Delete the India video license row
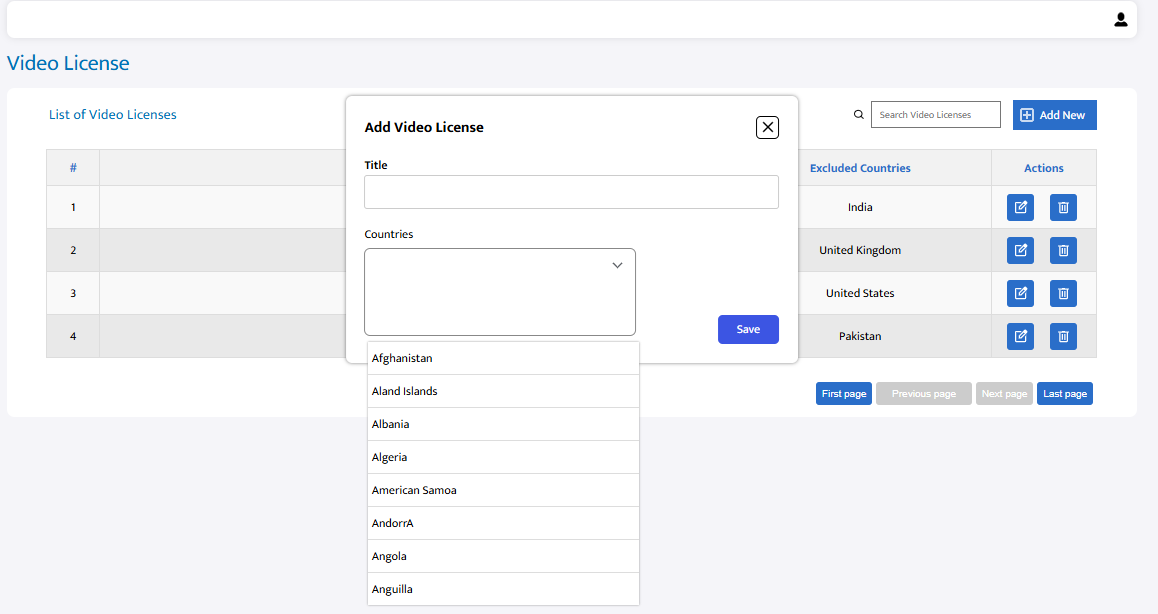The image size is (1158, 614). 1063,208
